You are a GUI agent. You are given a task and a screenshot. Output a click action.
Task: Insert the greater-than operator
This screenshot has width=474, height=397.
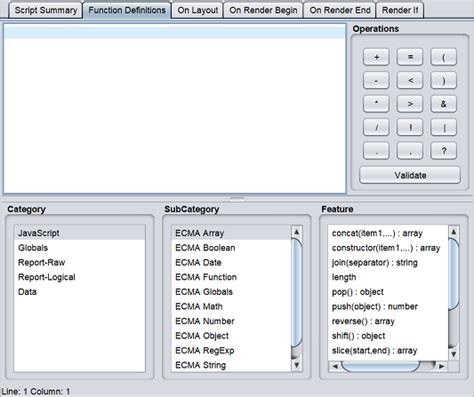pos(410,104)
